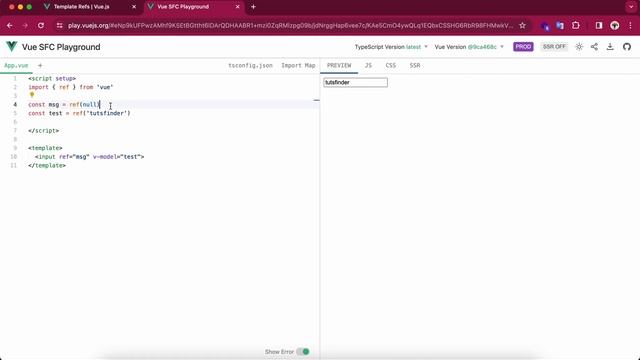Open the GitHub repository icon

[x=627, y=47]
